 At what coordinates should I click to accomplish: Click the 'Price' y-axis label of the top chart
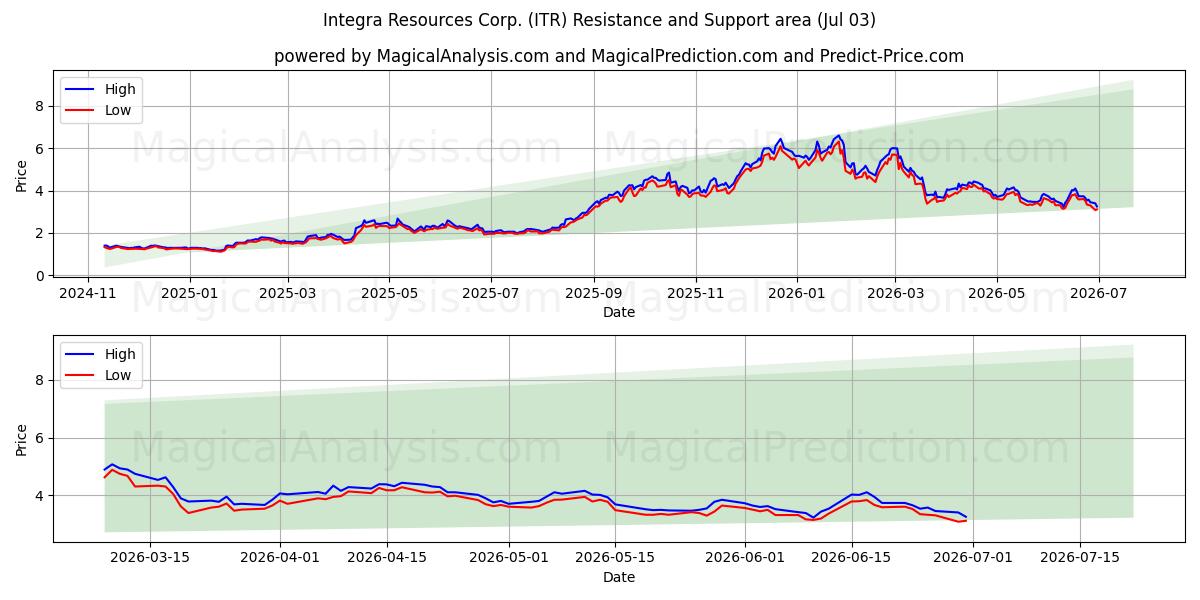[22, 174]
